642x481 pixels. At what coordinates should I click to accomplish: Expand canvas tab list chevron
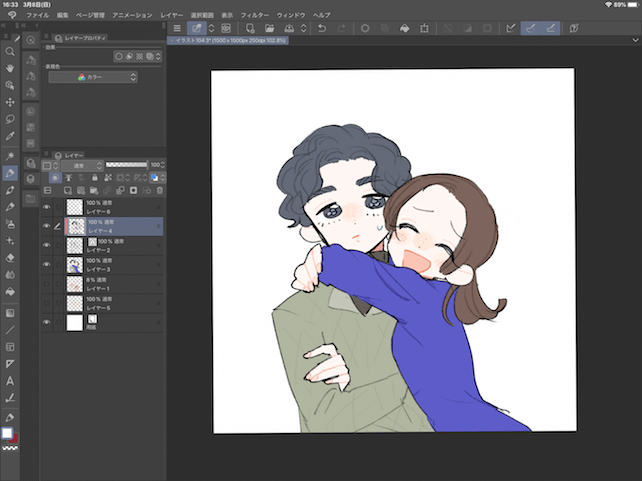click(635, 40)
